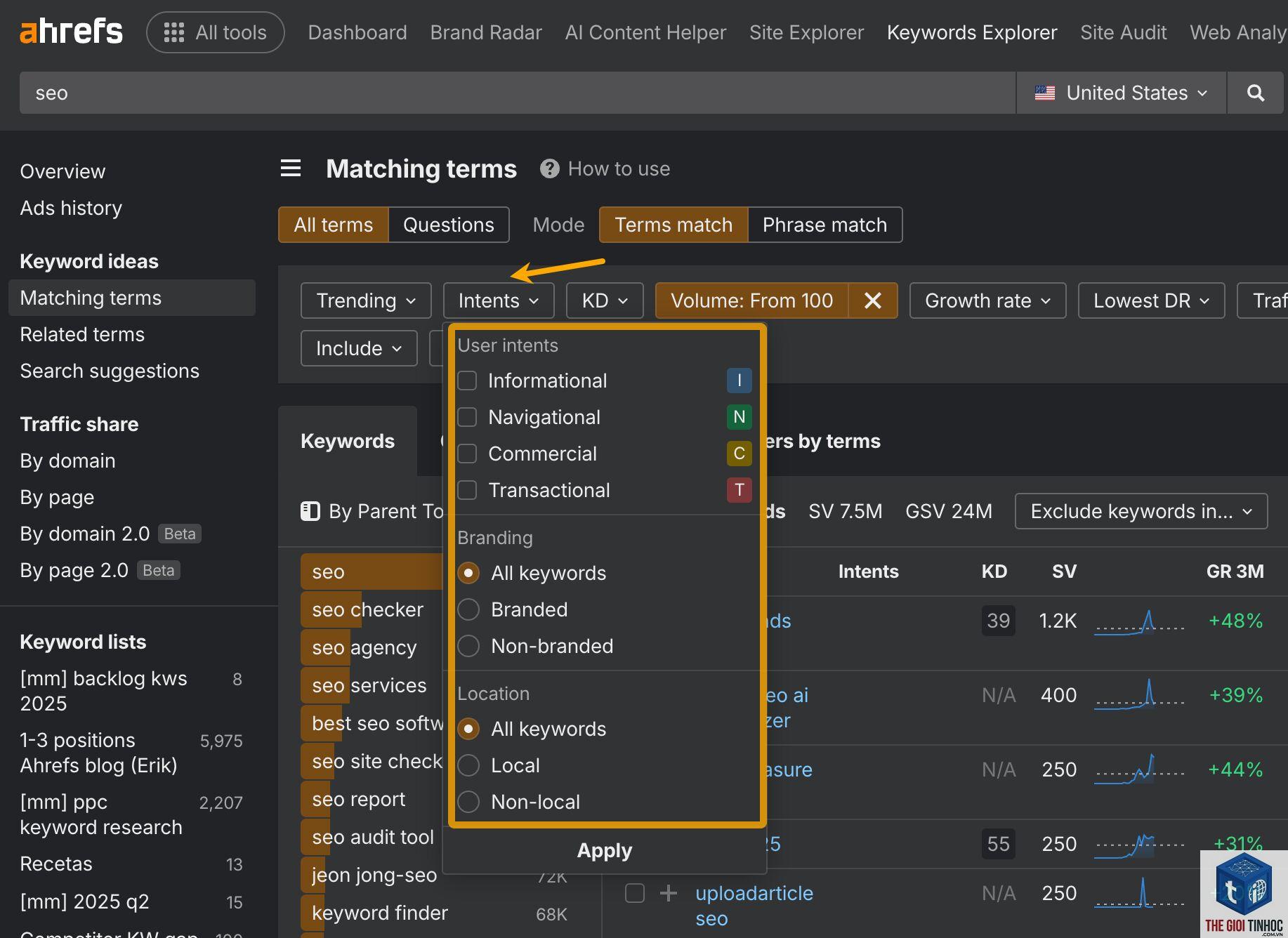Open the All tools grid menu

pos(215,32)
